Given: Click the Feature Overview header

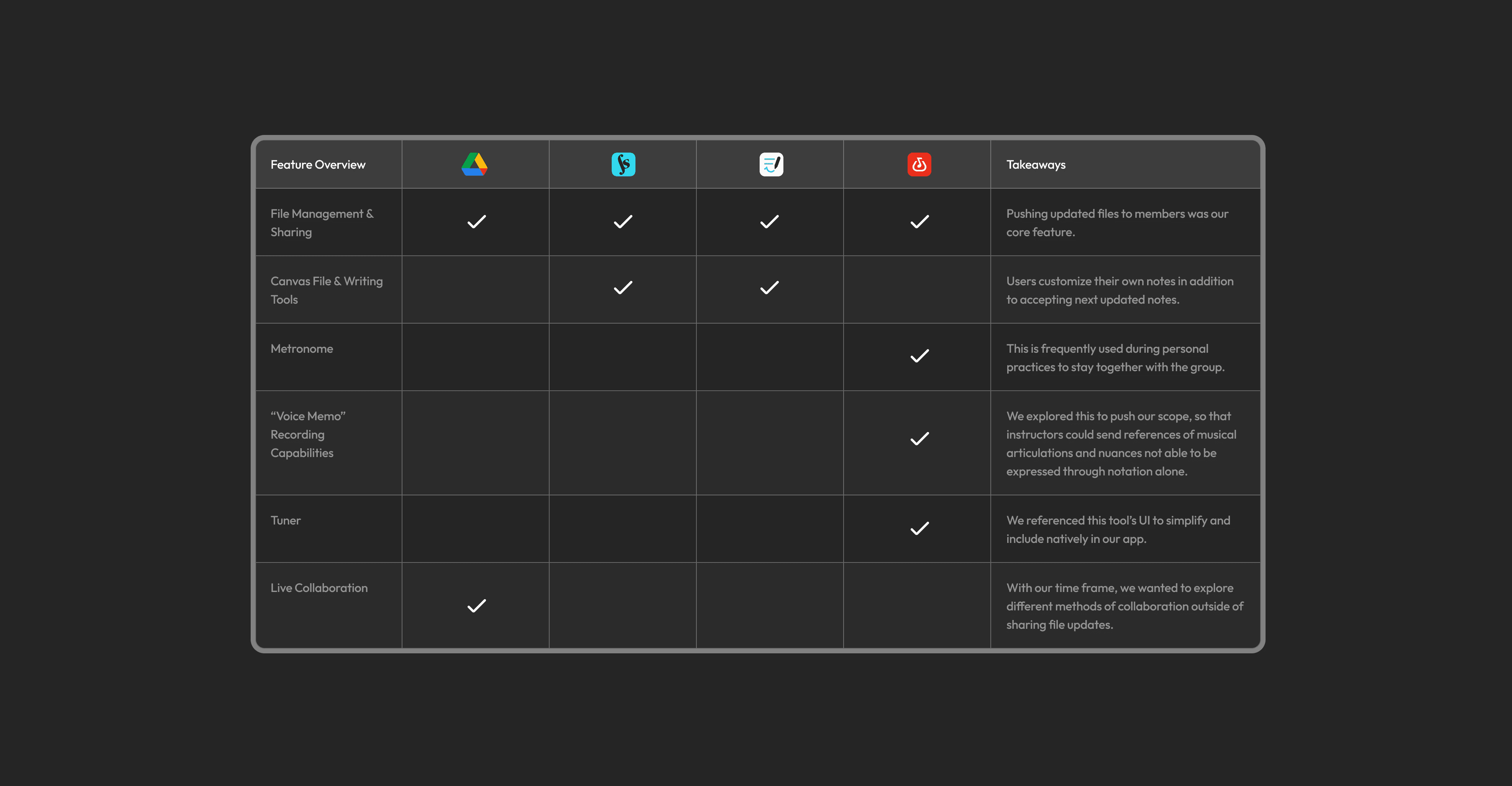Looking at the screenshot, I should tap(318, 165).
